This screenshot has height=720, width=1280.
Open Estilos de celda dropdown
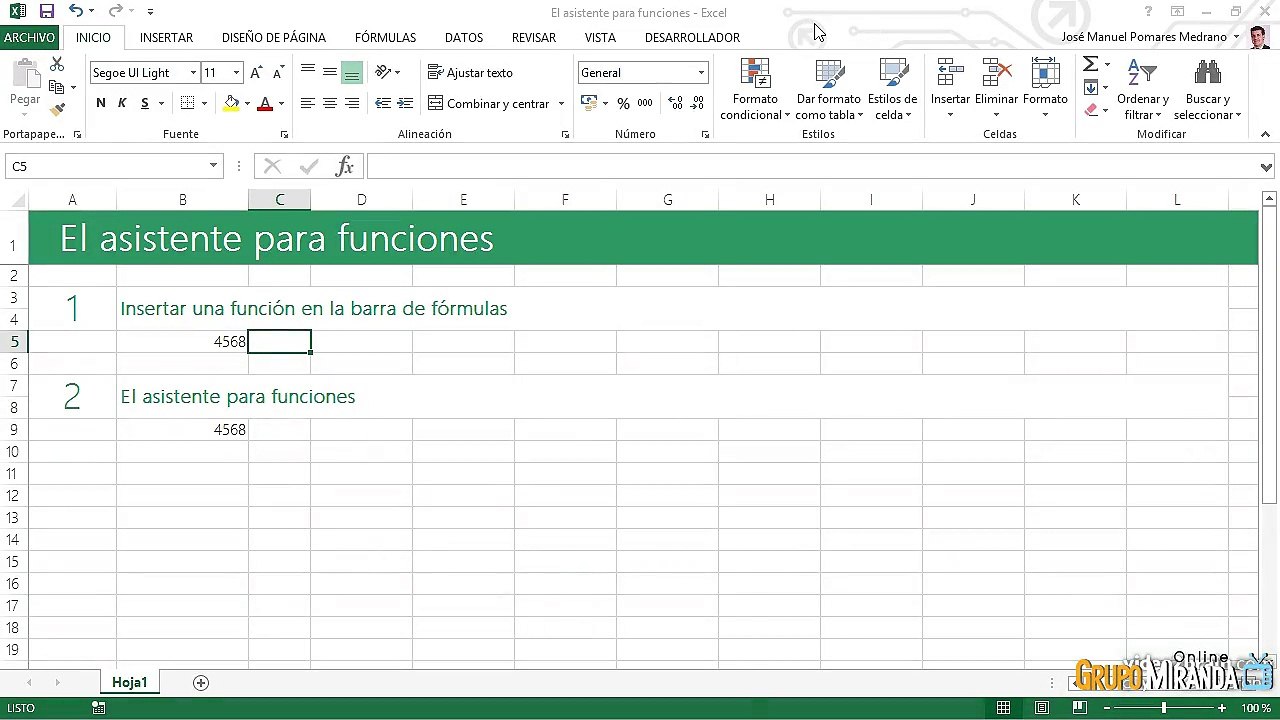[892, 89]
